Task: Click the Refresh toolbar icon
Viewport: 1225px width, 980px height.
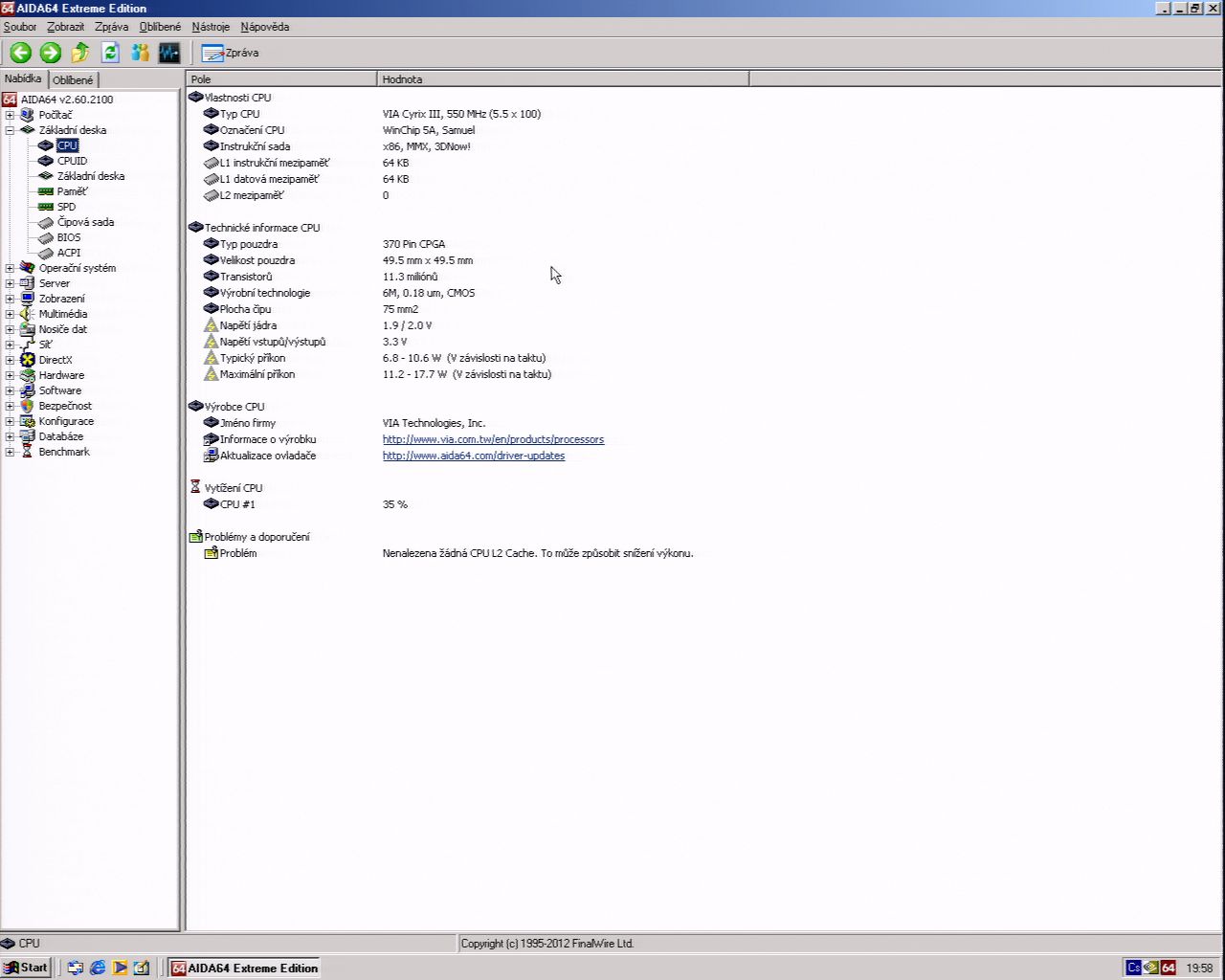Action: point(110,53)
